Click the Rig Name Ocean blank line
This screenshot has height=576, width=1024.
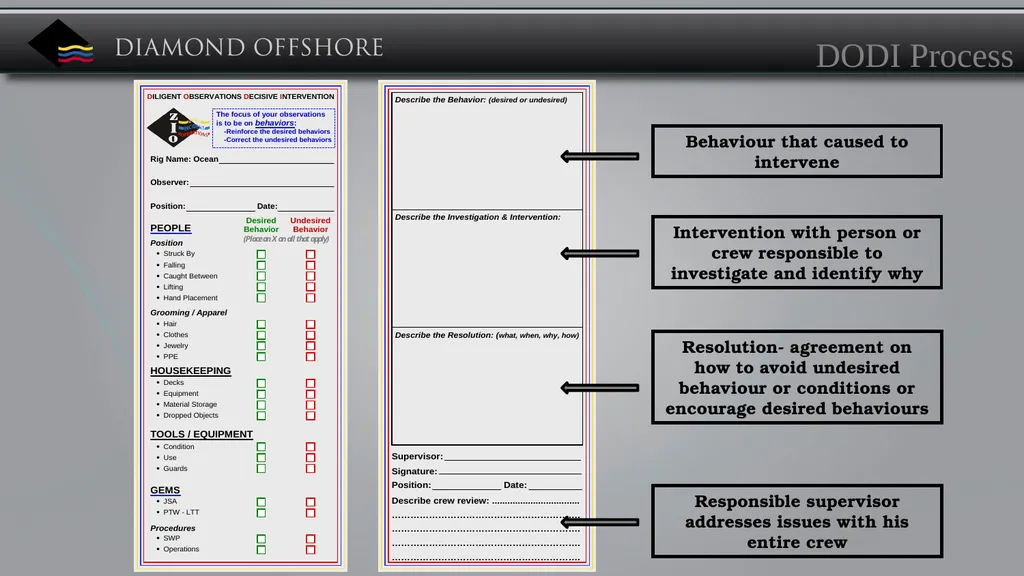(276, 161)
